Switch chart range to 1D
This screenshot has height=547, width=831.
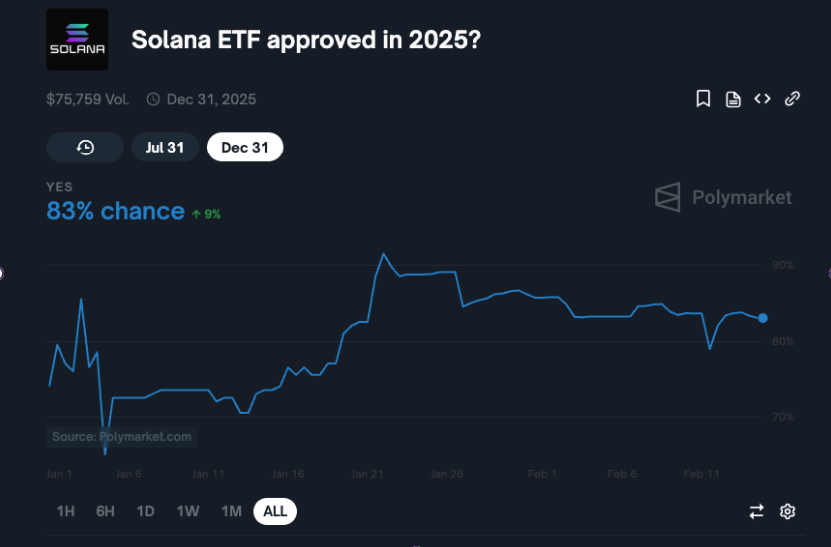(145, 511)
